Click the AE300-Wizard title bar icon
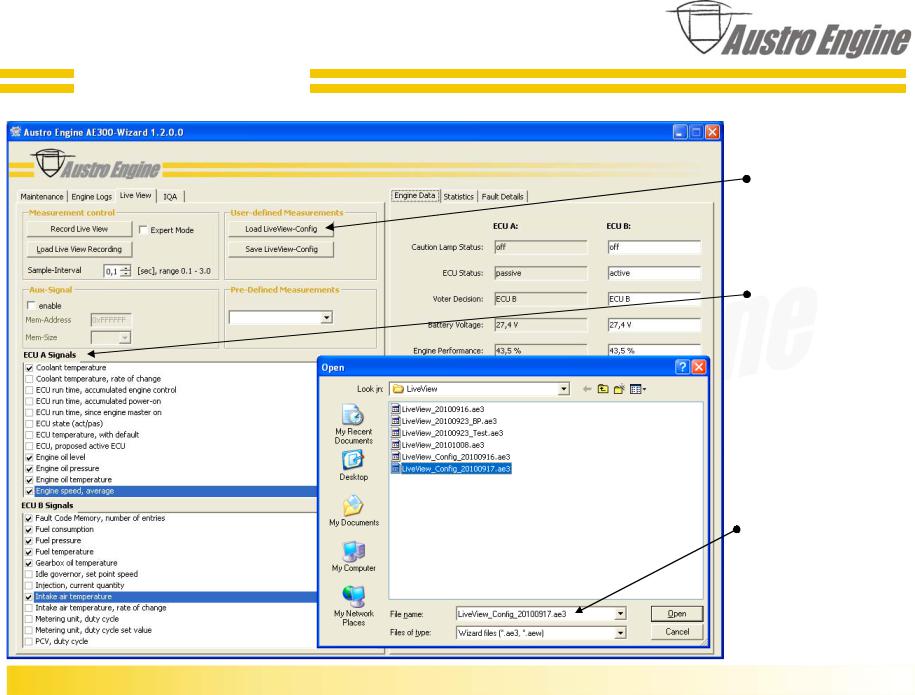This screenshot has height=695, width=915. [x=16, y=132]
